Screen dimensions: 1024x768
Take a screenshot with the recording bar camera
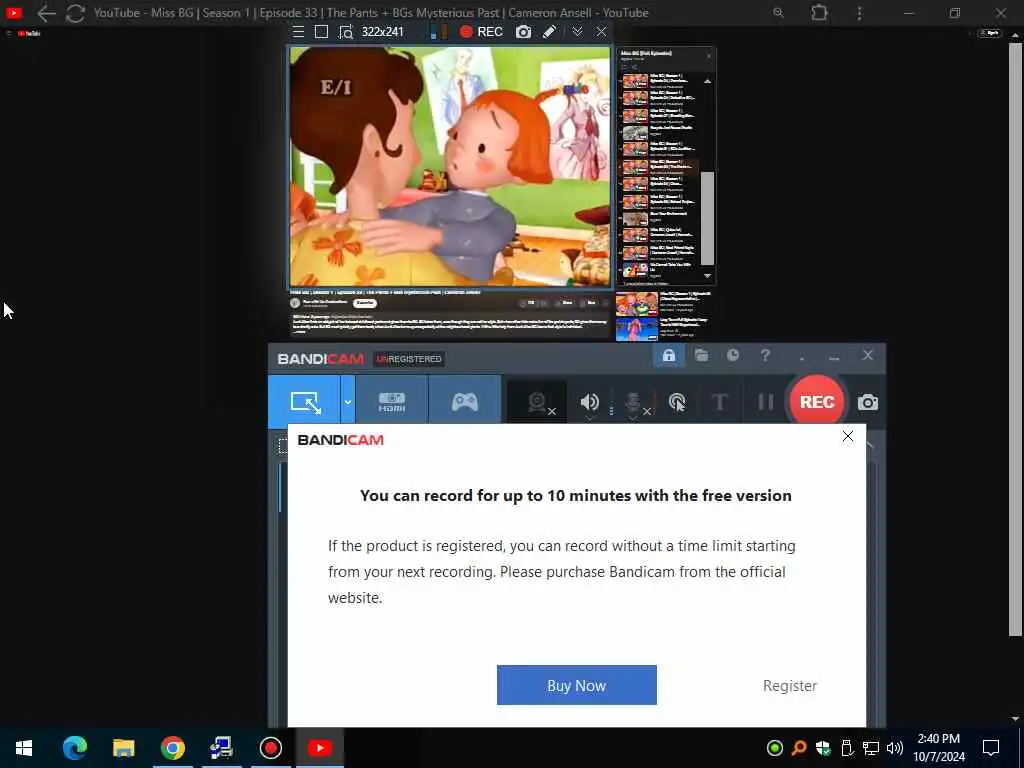click(x=523, y=32)
